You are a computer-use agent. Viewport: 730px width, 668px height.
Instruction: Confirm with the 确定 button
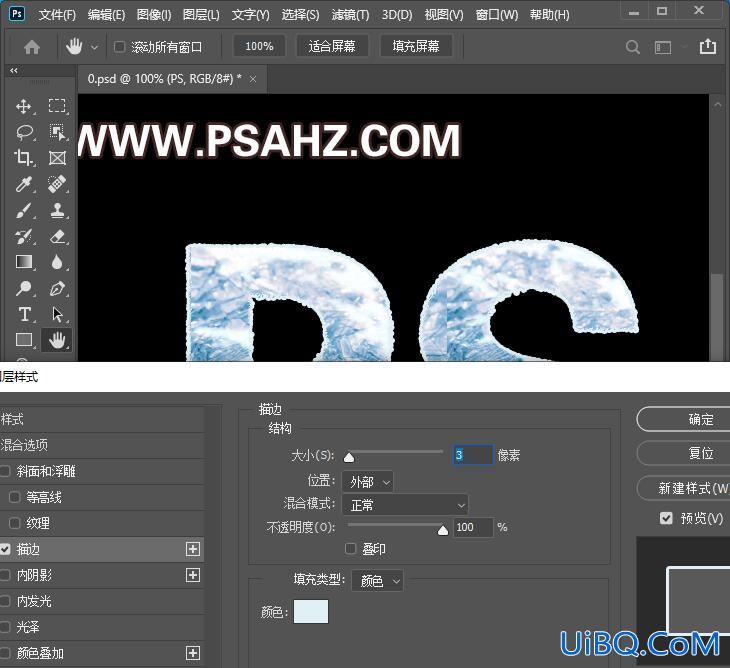tap(684, 419)
